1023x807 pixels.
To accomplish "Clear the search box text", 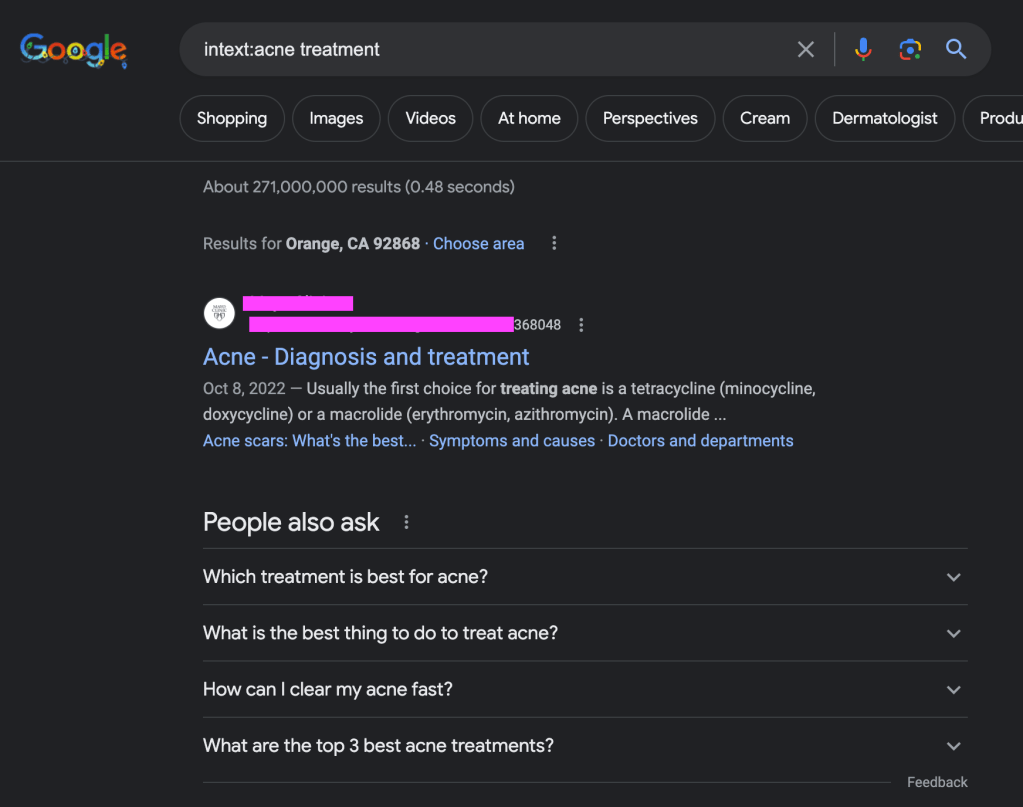I will pos(806,49).
